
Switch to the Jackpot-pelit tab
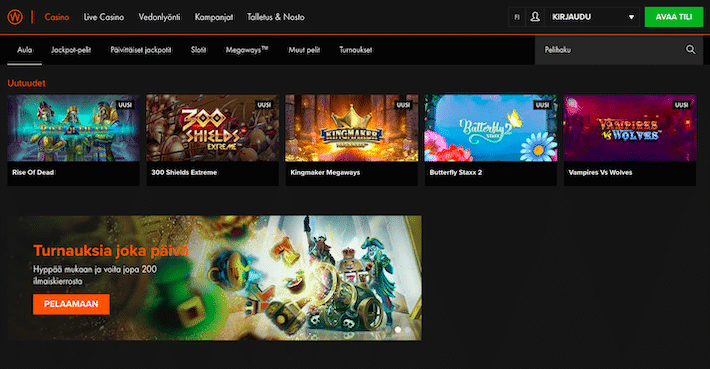pyautogui.click(x=71, y=50)
